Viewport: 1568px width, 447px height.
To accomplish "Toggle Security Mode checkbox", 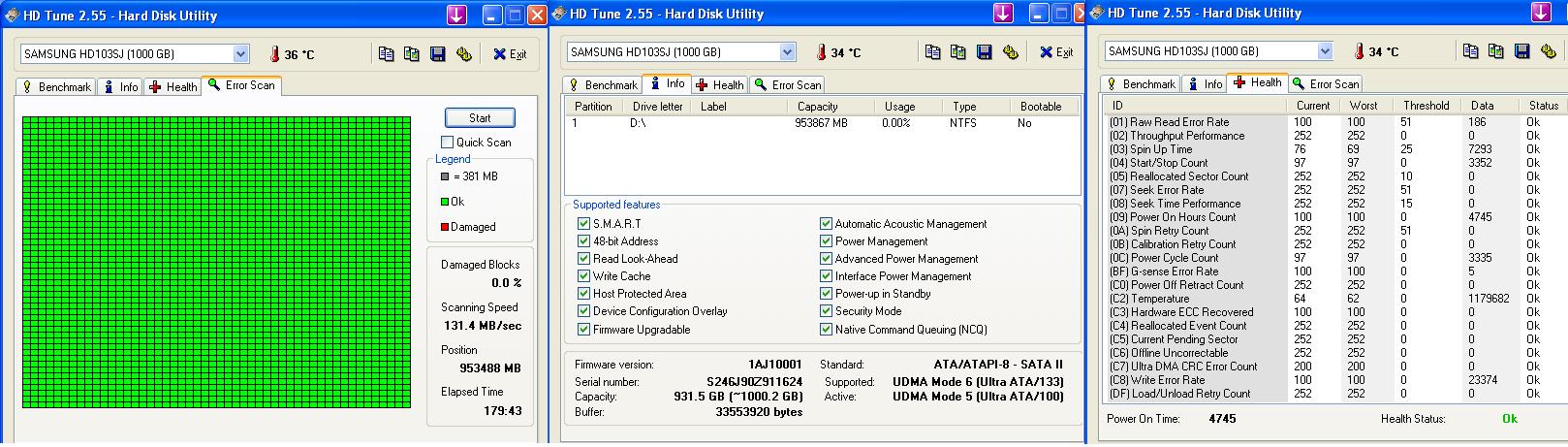I will tap(826, 310).
